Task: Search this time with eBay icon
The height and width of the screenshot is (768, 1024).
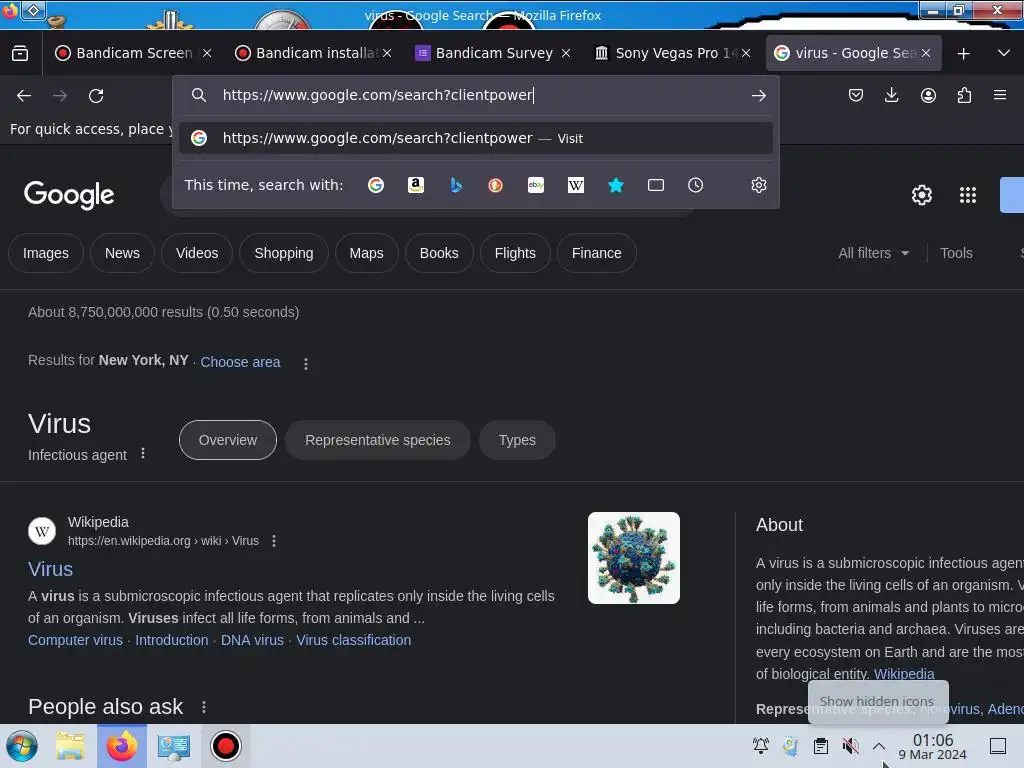Action: click(536, 185)
